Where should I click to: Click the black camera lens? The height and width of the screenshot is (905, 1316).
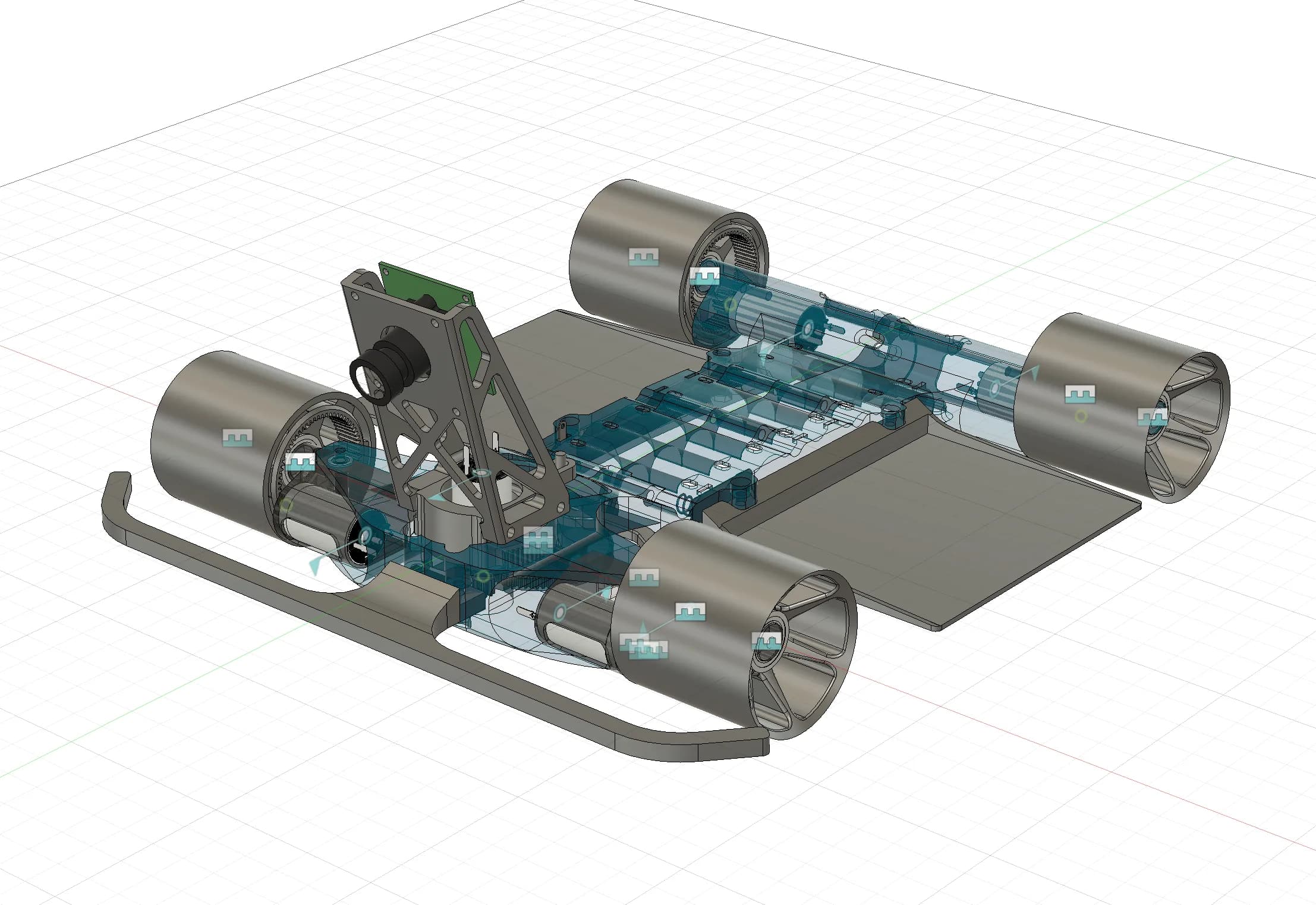coord(389,364)
